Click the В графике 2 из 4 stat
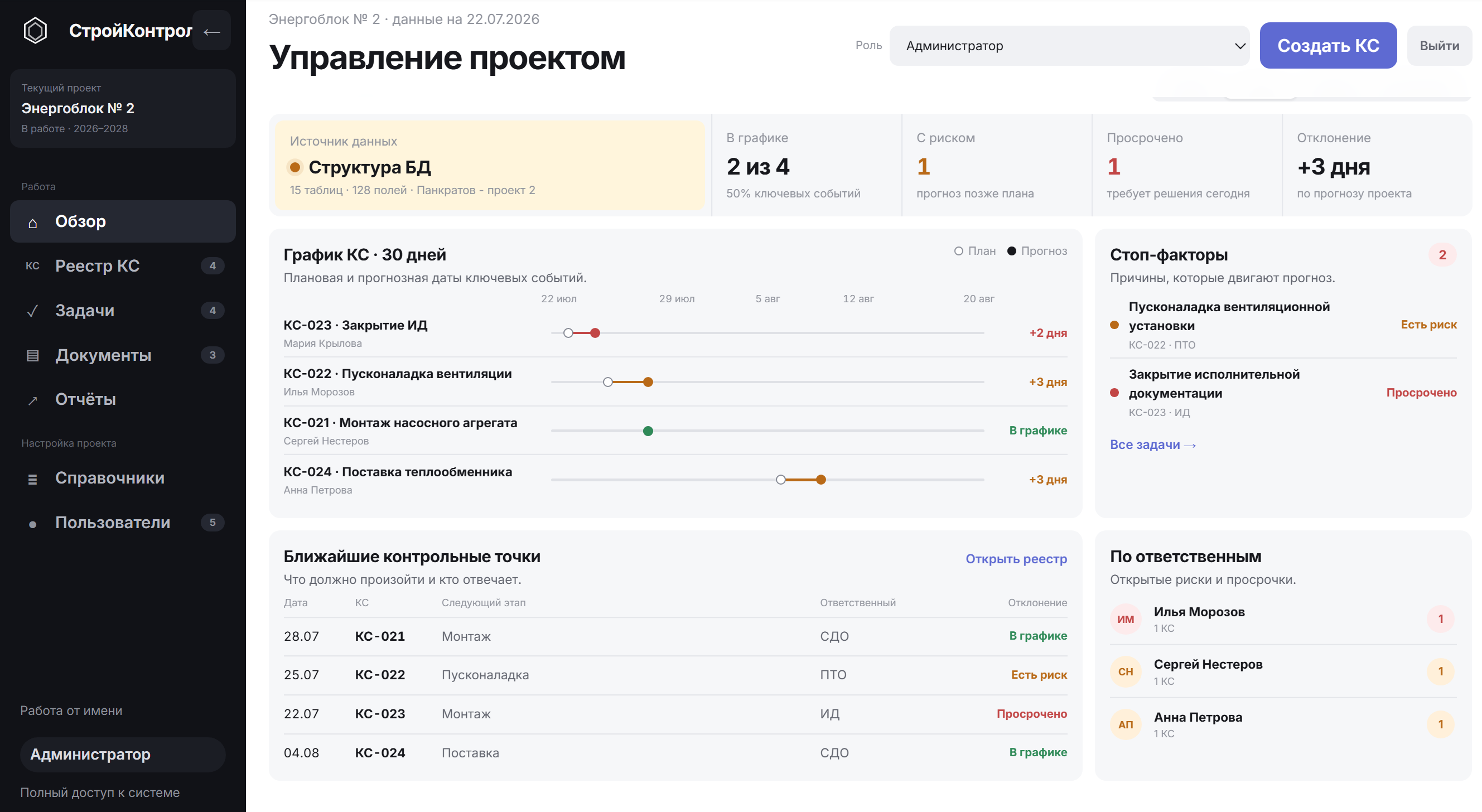 [x=806, y=165]
